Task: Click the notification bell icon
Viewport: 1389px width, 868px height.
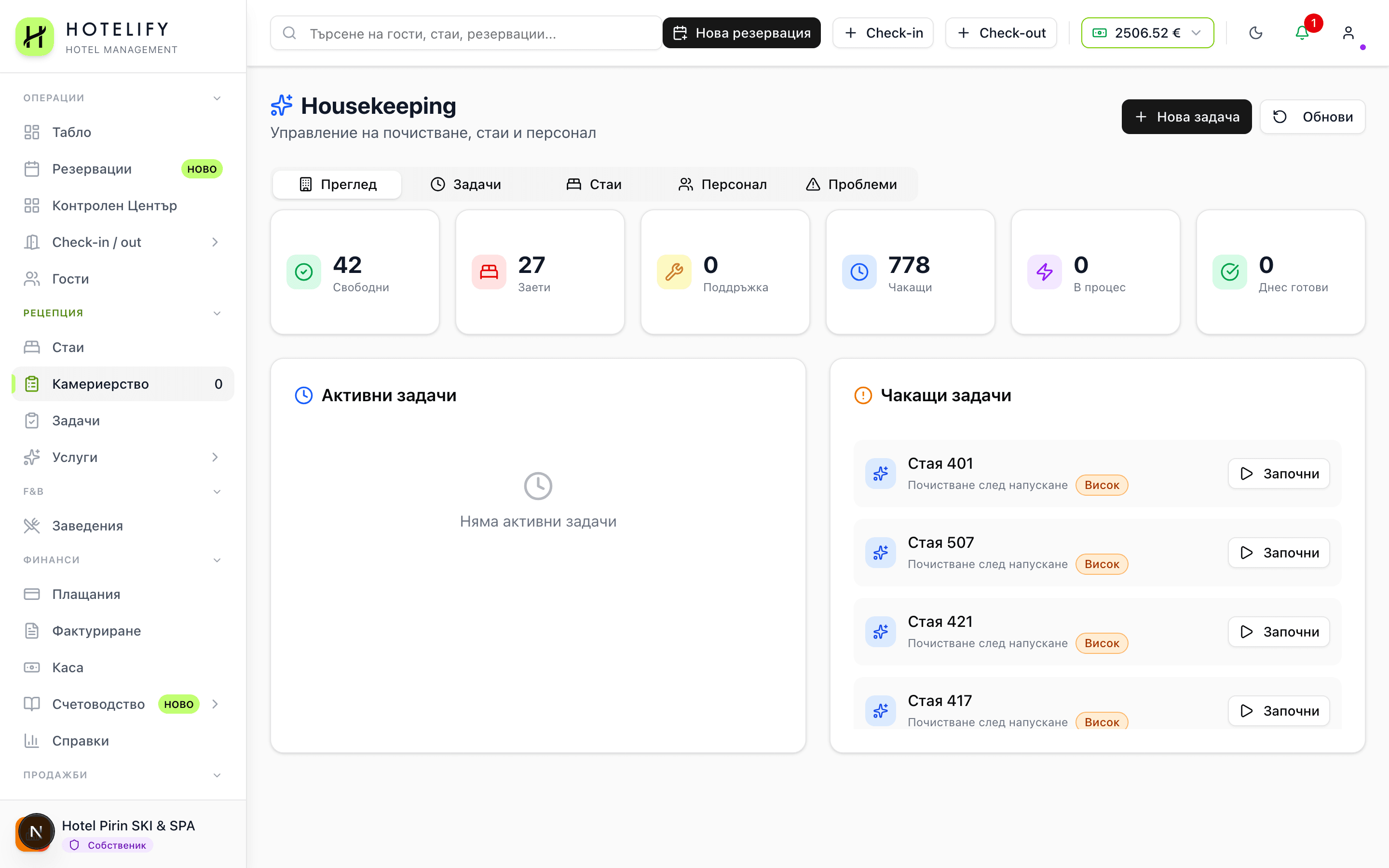Action: (x=1302, y=33)
